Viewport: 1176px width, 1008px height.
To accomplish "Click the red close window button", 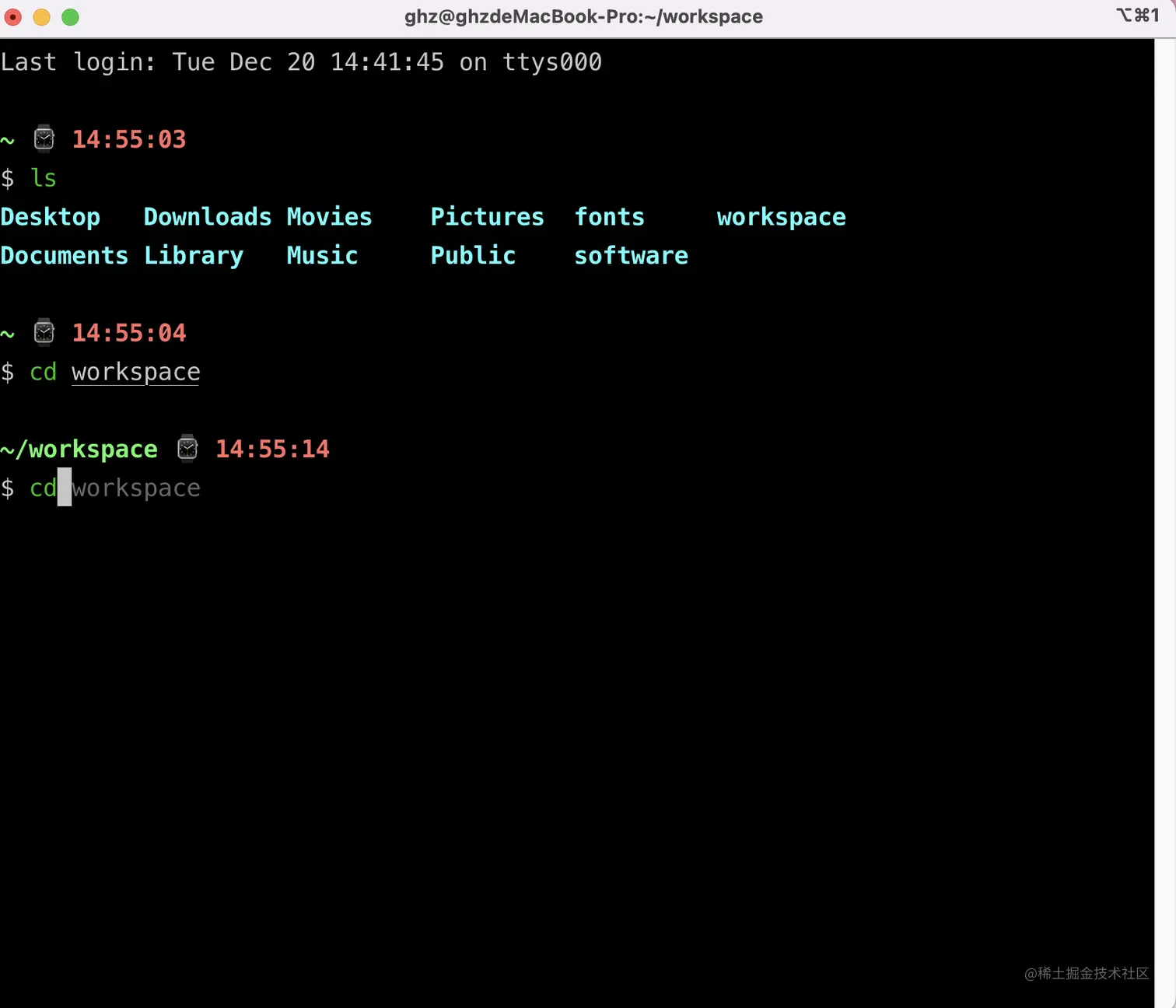I will [x=13, y=17].
